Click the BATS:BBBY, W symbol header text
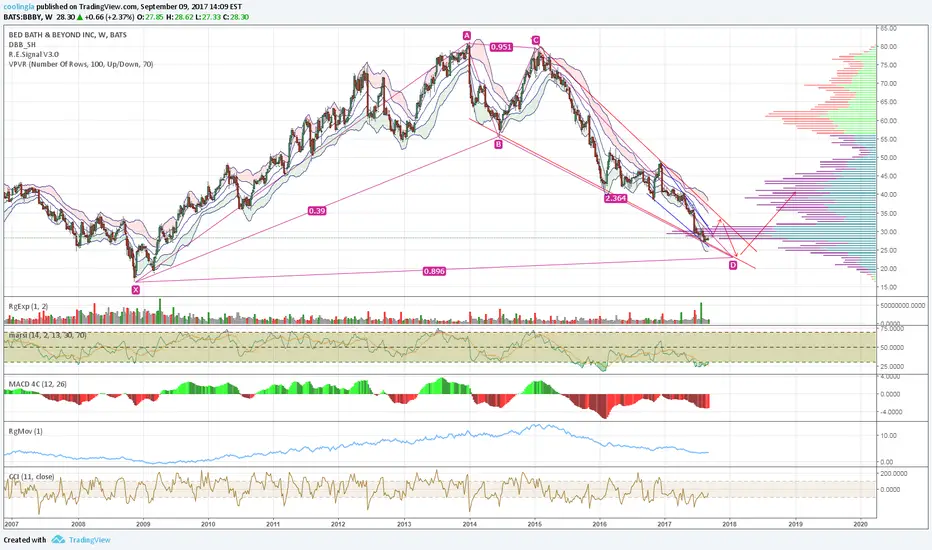This screenshot has width=932, height=550. click(x=28, y=17)
